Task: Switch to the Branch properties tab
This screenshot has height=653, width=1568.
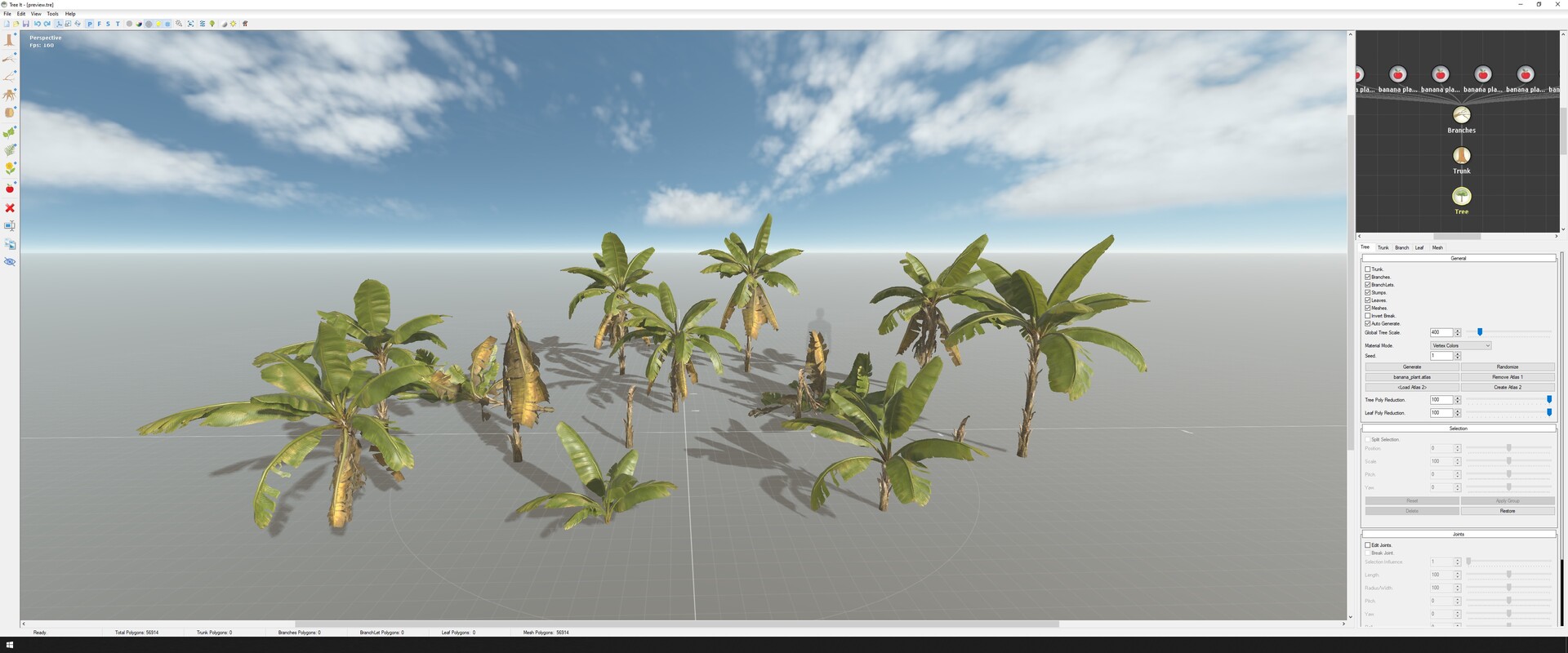Action: click(x=1401, y=247)
